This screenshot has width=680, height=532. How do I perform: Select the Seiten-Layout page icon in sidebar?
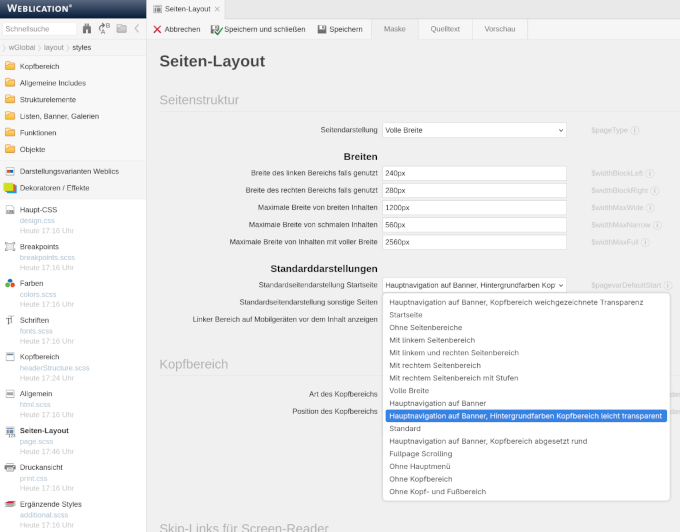pyautogui.click(x=10, y=431)
